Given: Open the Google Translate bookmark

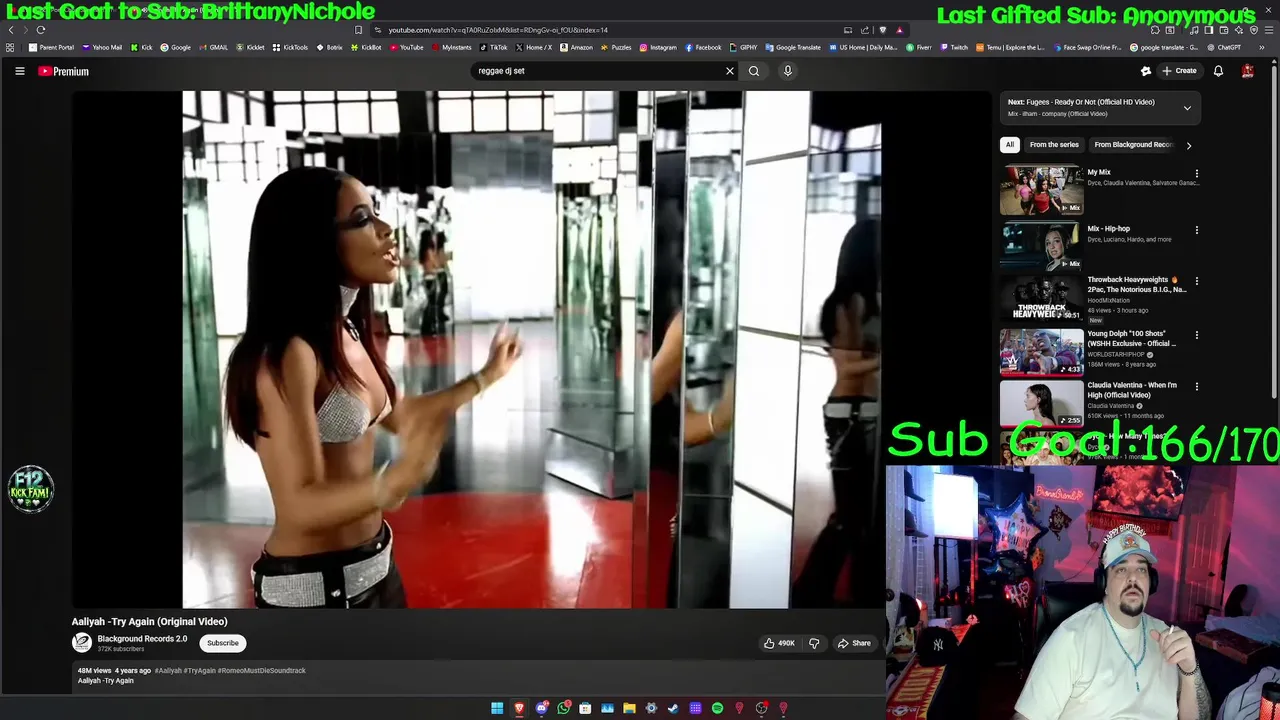Looking at the screenshot, I should coord(793,47).
